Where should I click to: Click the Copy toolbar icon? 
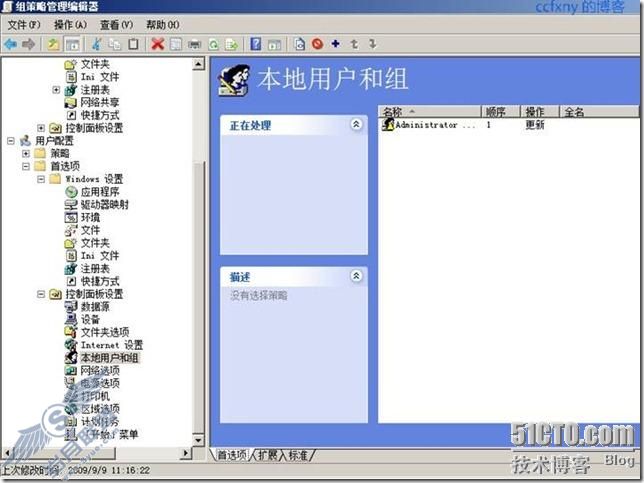coord(115,44)
